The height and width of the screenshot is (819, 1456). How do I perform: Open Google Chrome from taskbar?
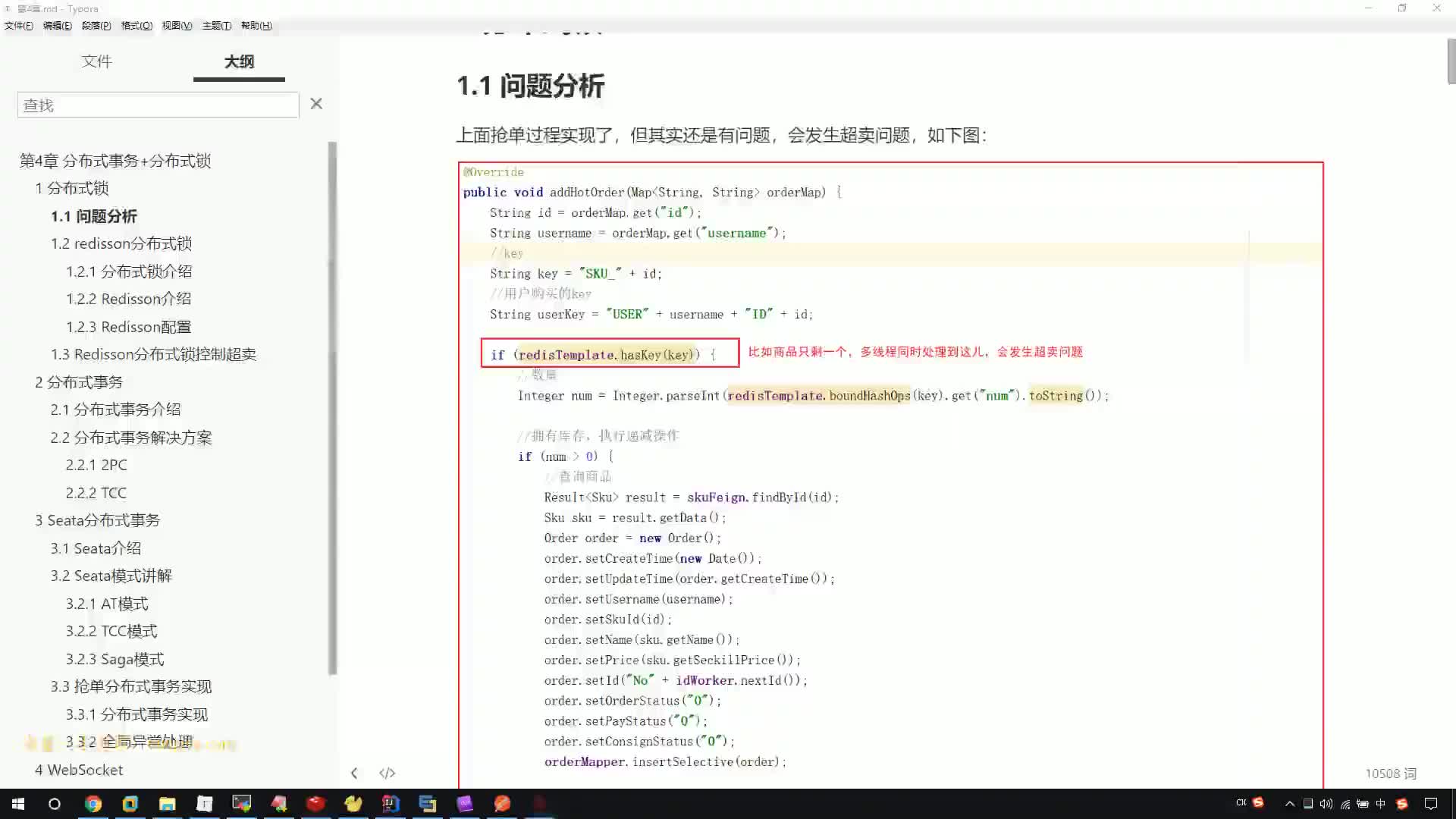(x=93, y=804)
